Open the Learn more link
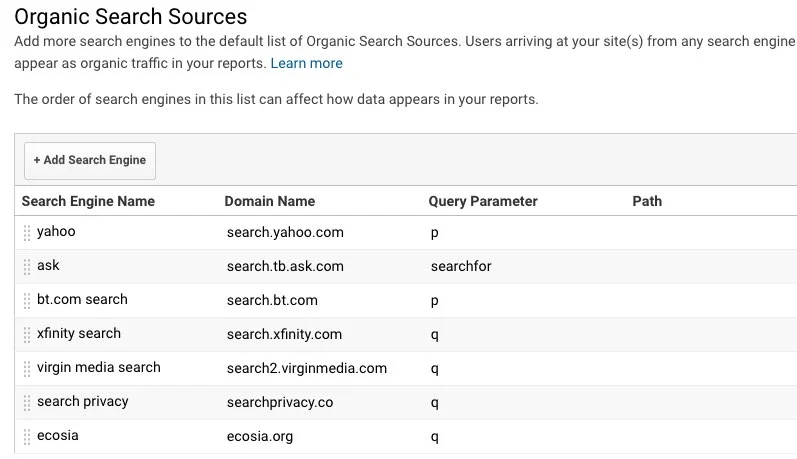The height and width of the screenshot is (459, 797). click(306, 64)
